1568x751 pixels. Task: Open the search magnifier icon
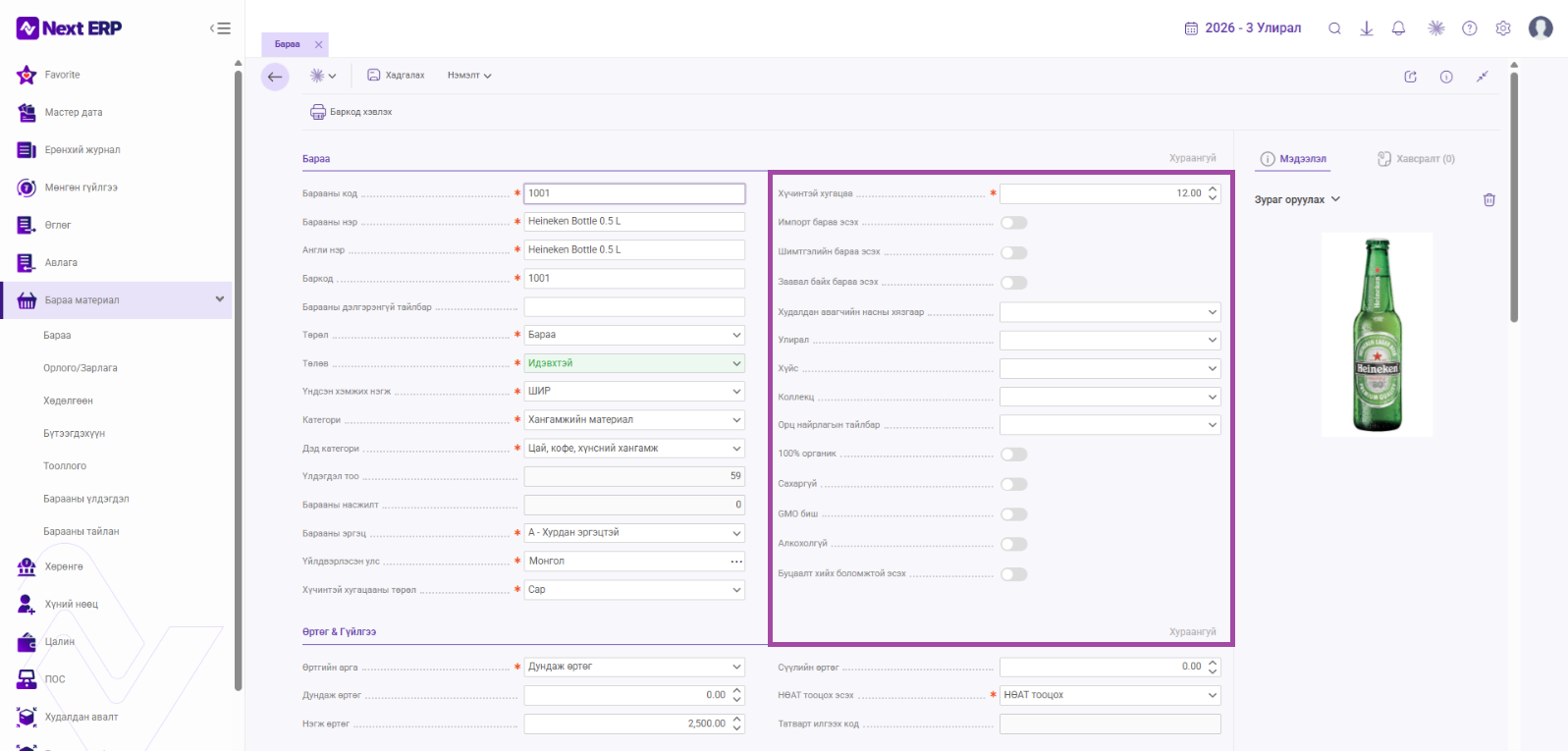point(1334,28)
